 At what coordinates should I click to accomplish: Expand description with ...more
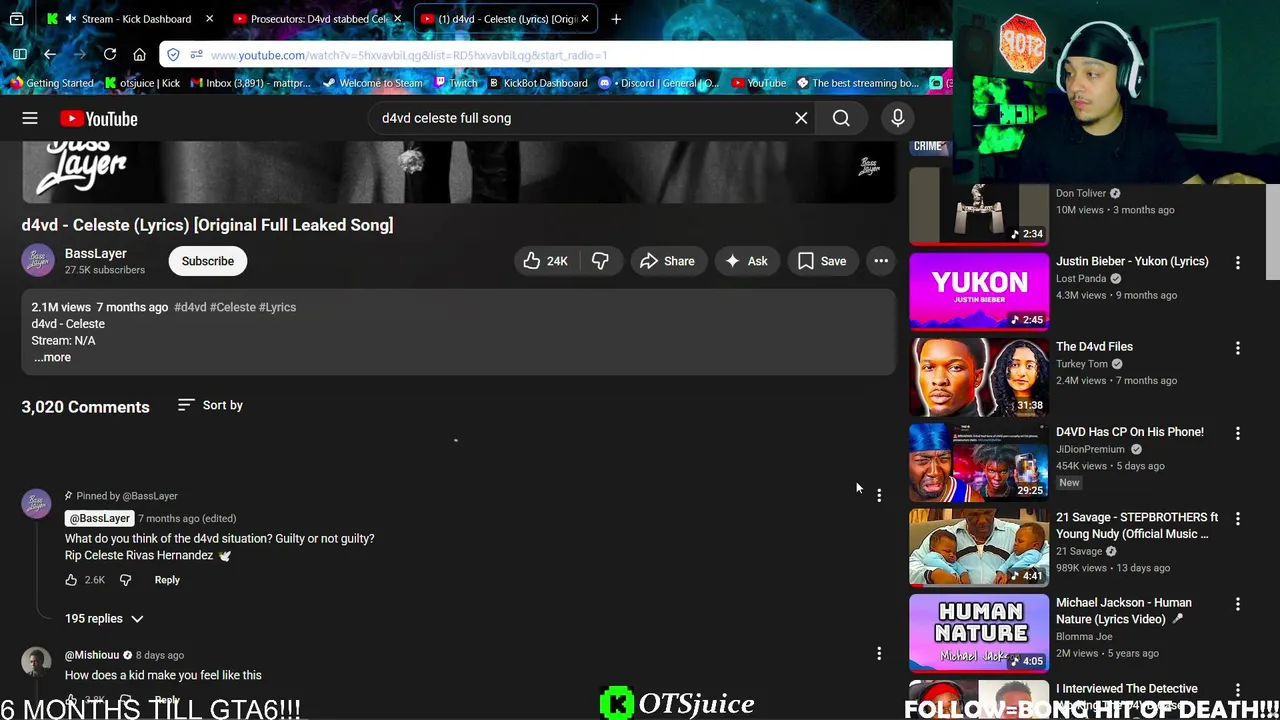click(x=52, y=357)
